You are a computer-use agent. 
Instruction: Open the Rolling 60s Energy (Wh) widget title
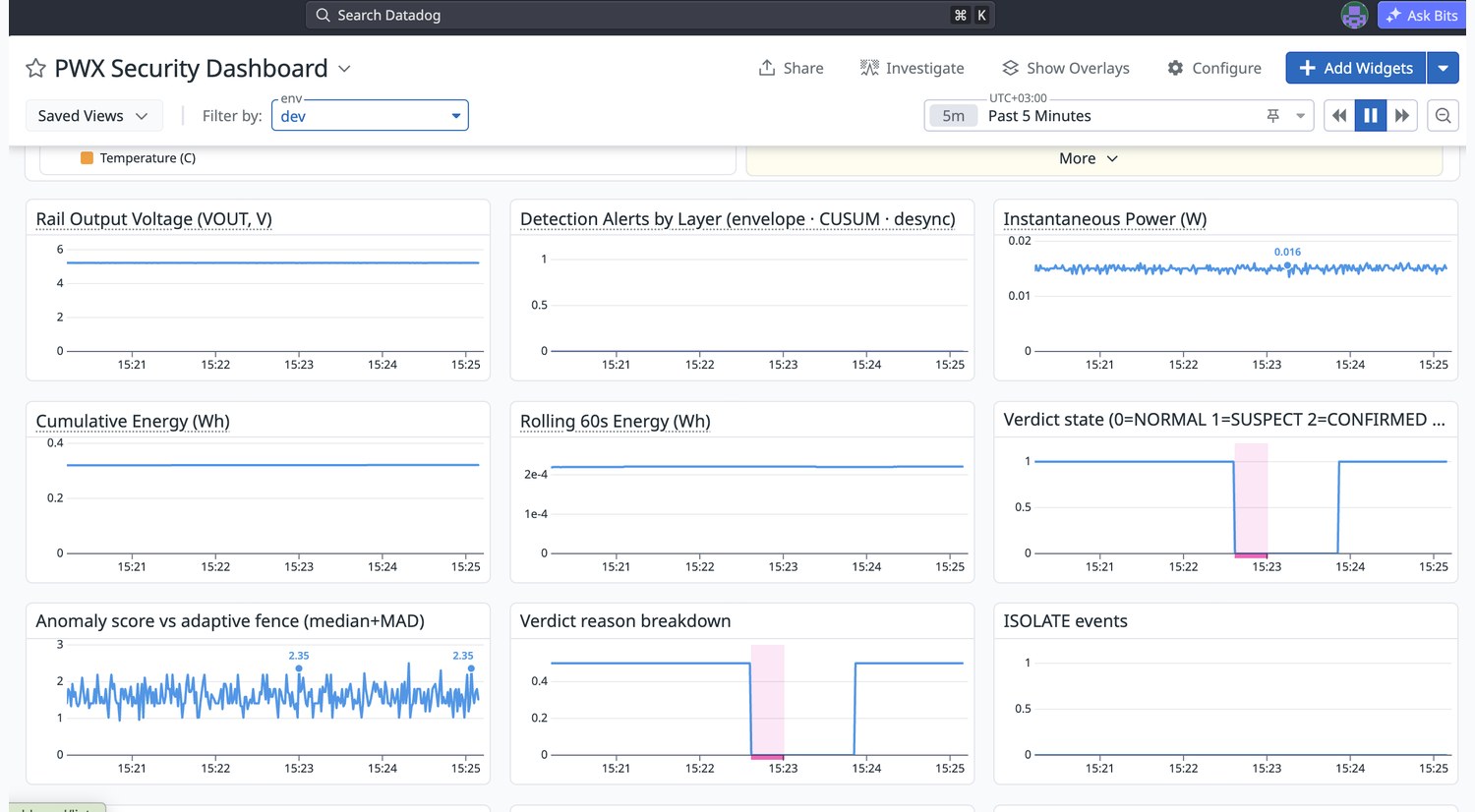pos(616,421)
